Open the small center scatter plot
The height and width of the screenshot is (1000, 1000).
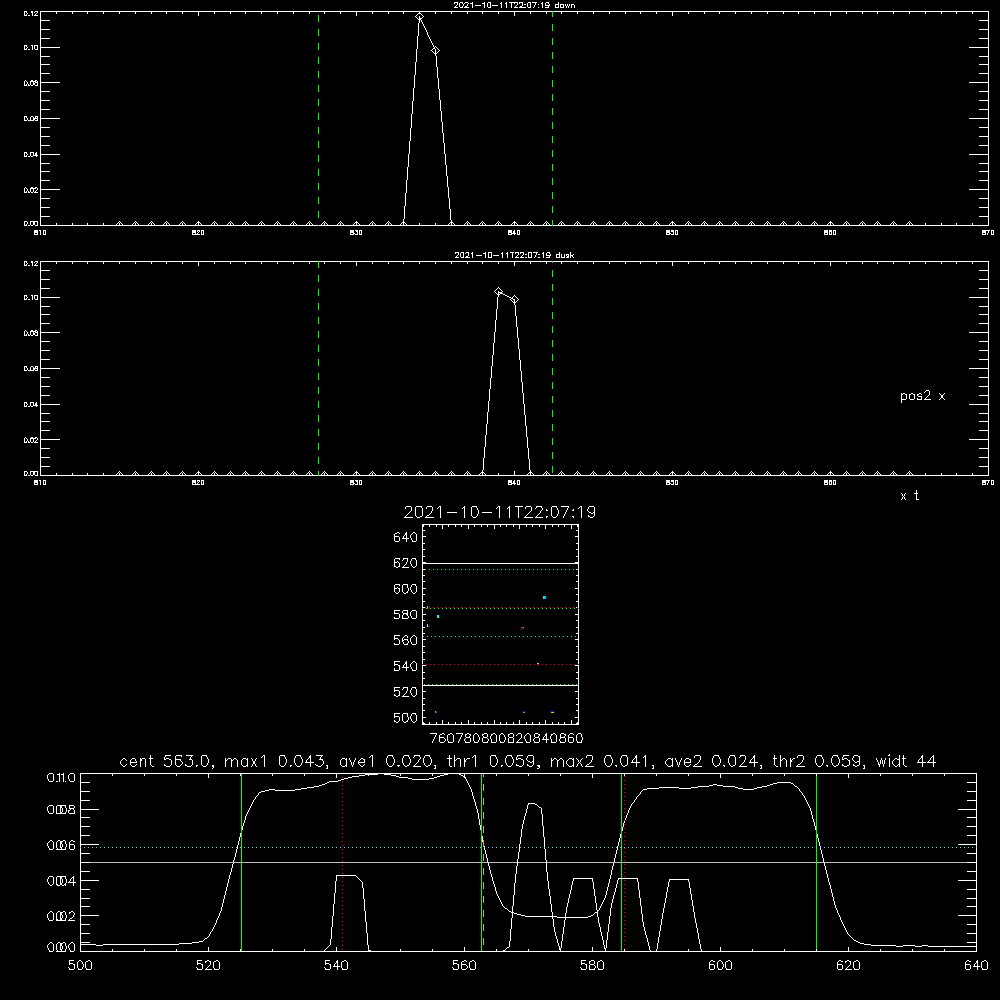[500, 624]
